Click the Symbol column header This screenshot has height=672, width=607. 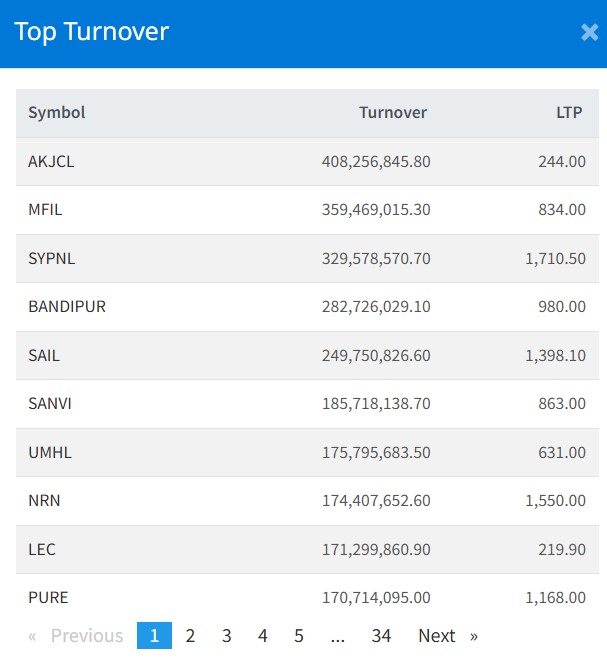click(57, 113)
